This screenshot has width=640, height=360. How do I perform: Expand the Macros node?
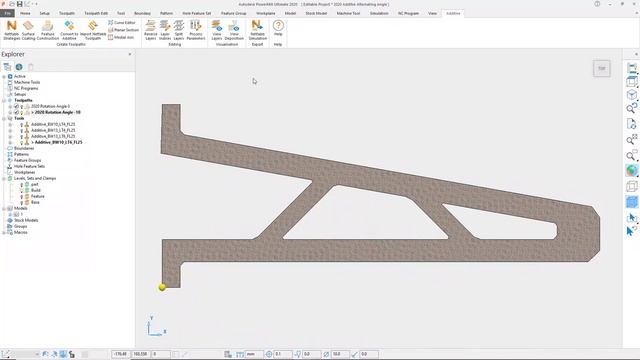[4, 232]
